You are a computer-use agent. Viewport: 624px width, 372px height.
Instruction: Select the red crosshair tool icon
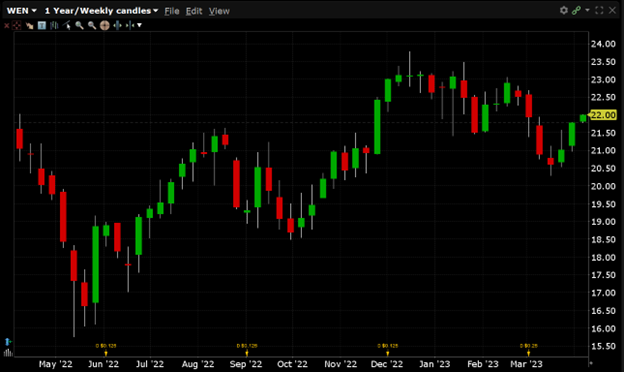[x=16, y=25]
